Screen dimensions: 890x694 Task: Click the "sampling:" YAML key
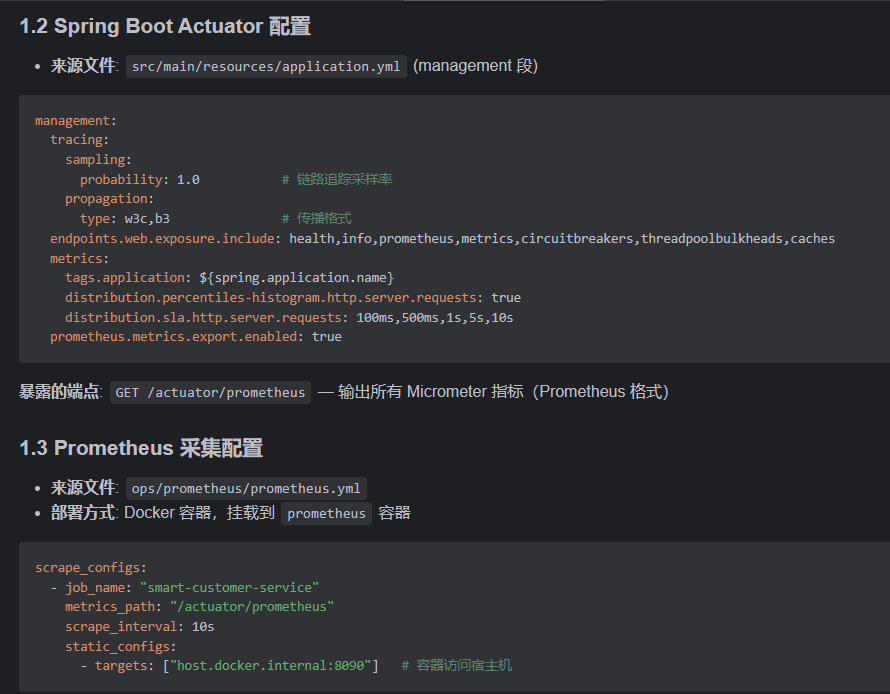[98, 159]
